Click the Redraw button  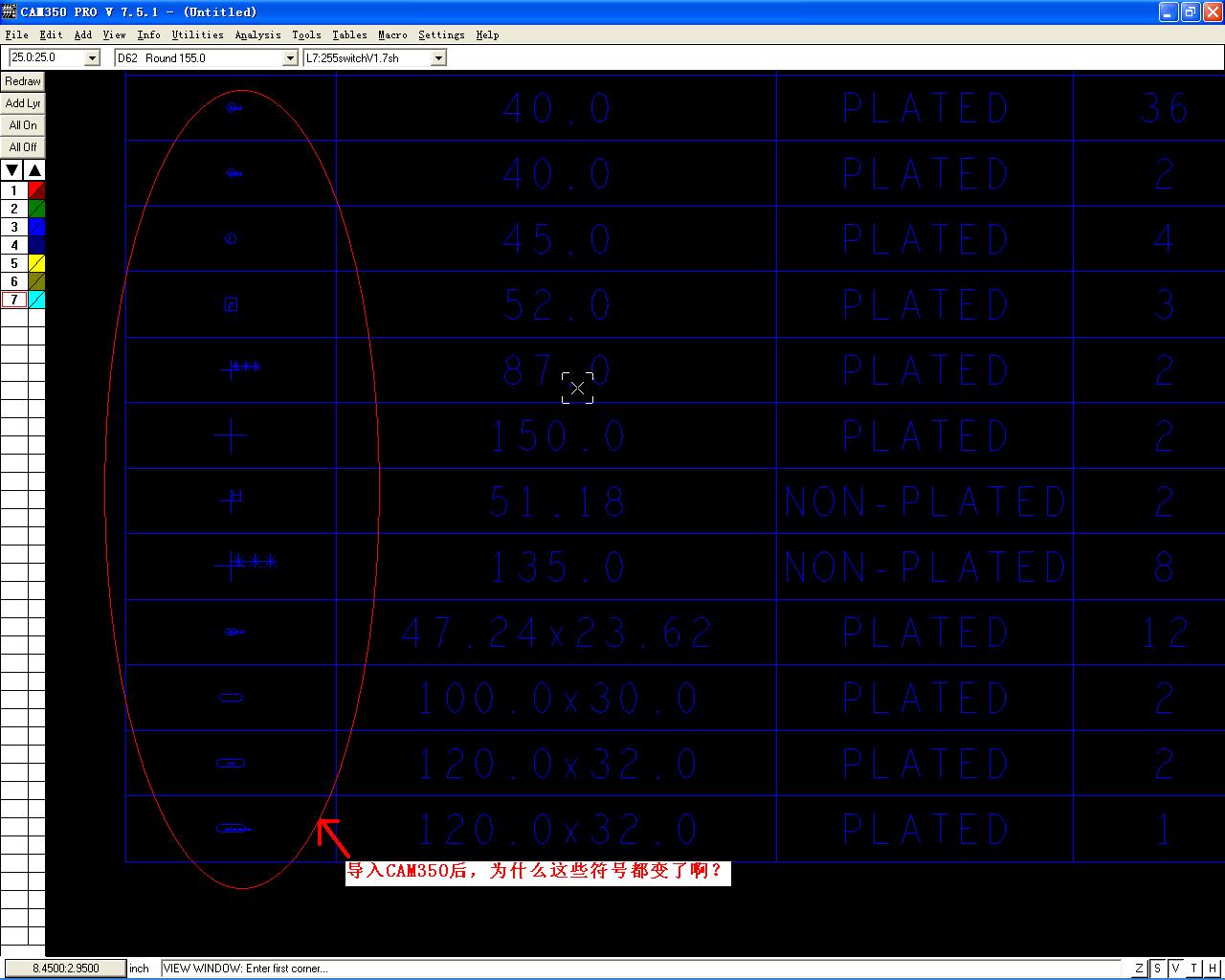(23, 81)
